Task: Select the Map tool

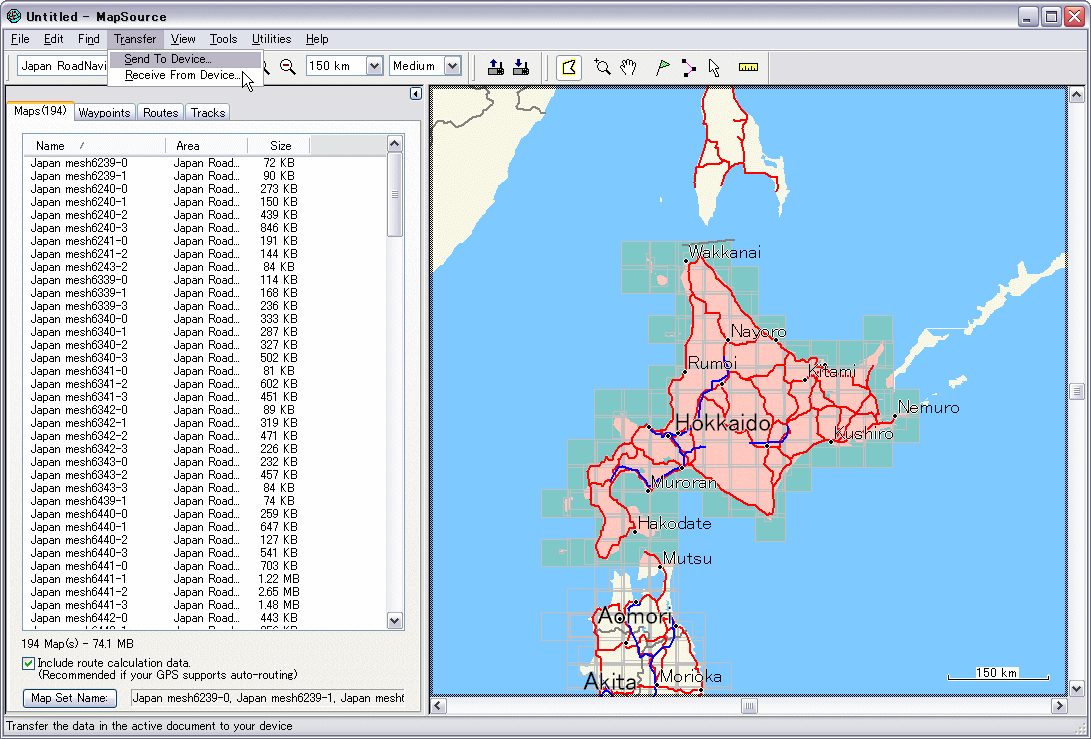Action: (x=569, y=67)
